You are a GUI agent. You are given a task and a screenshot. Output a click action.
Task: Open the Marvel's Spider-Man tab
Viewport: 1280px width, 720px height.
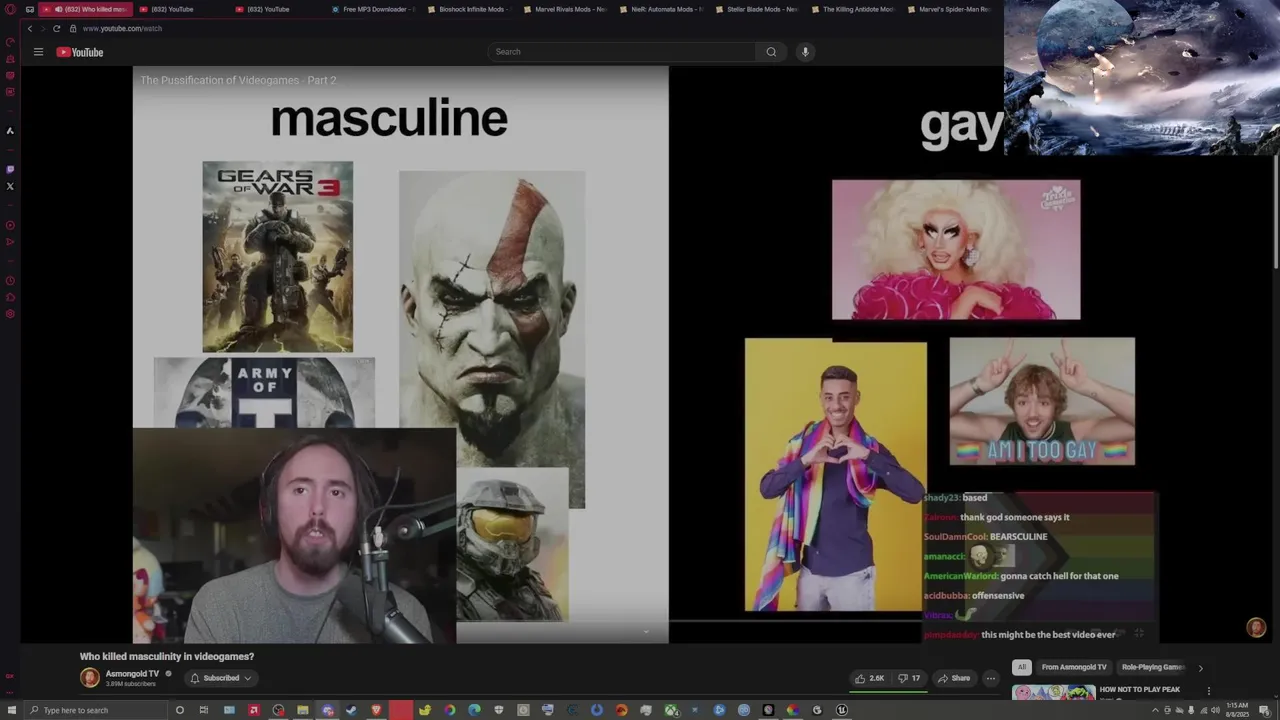point(948,9)
